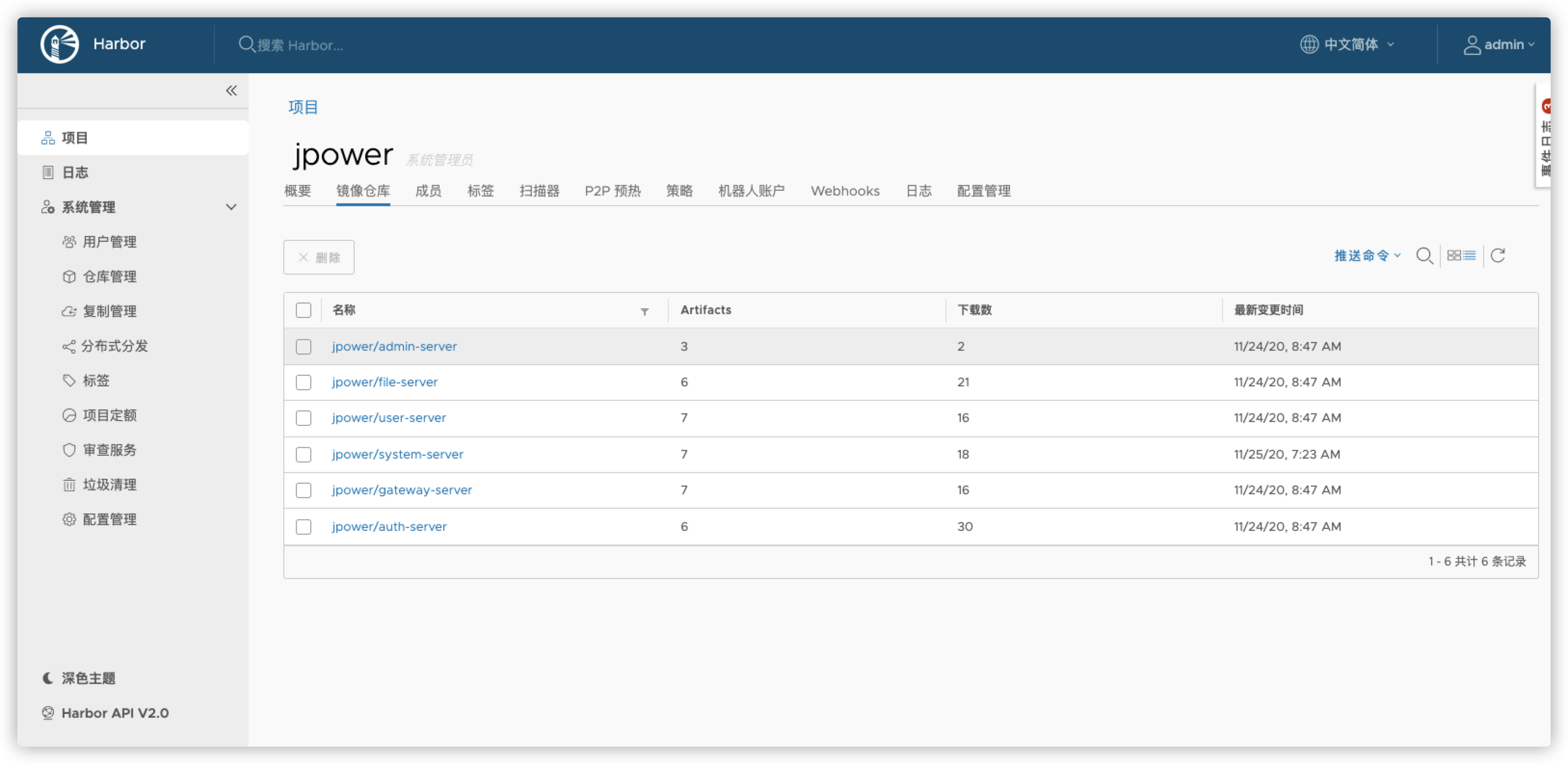
Task: Open the jpower/file-server repository
Action: (385, 382)
